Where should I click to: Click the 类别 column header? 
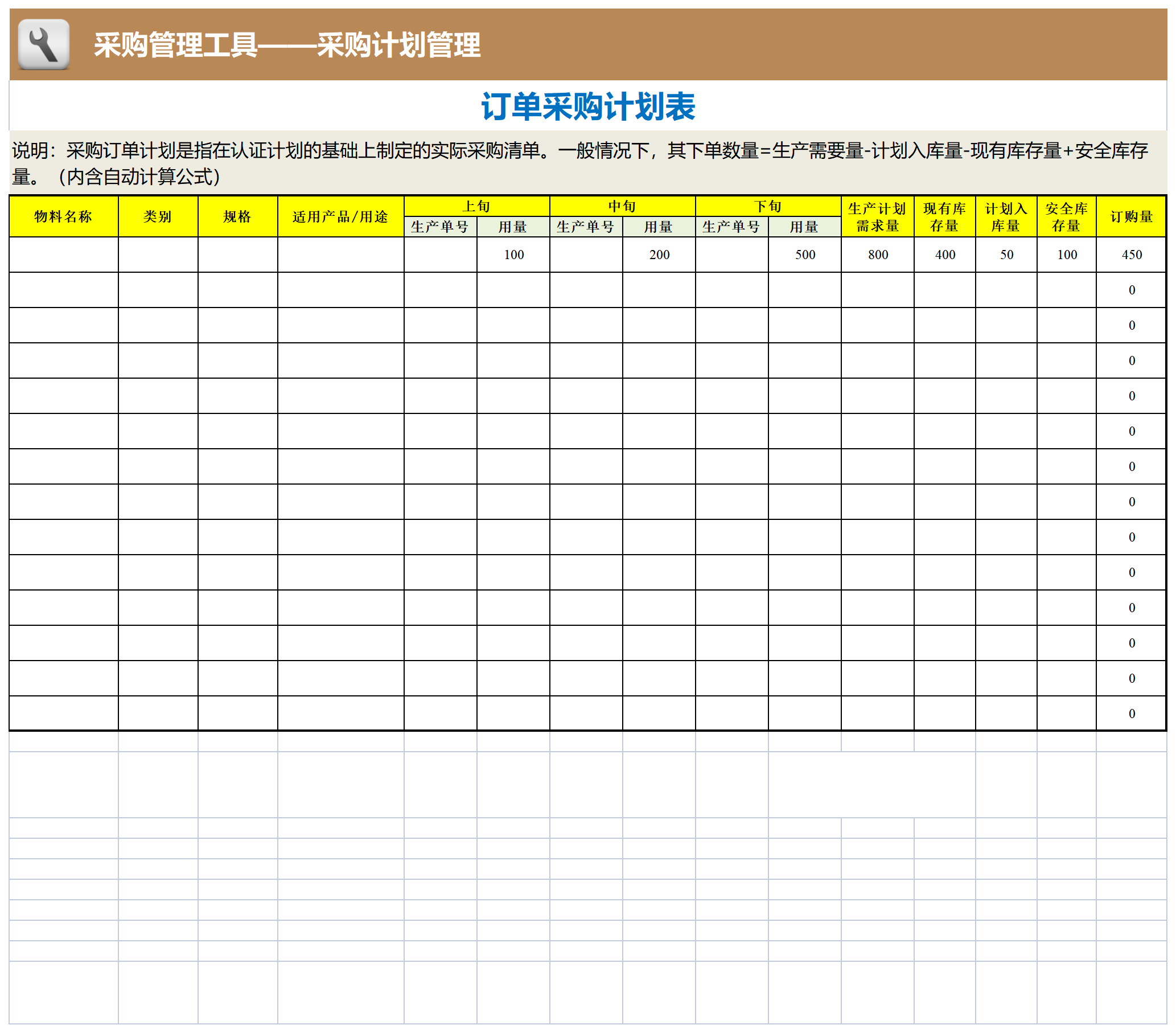158,216
